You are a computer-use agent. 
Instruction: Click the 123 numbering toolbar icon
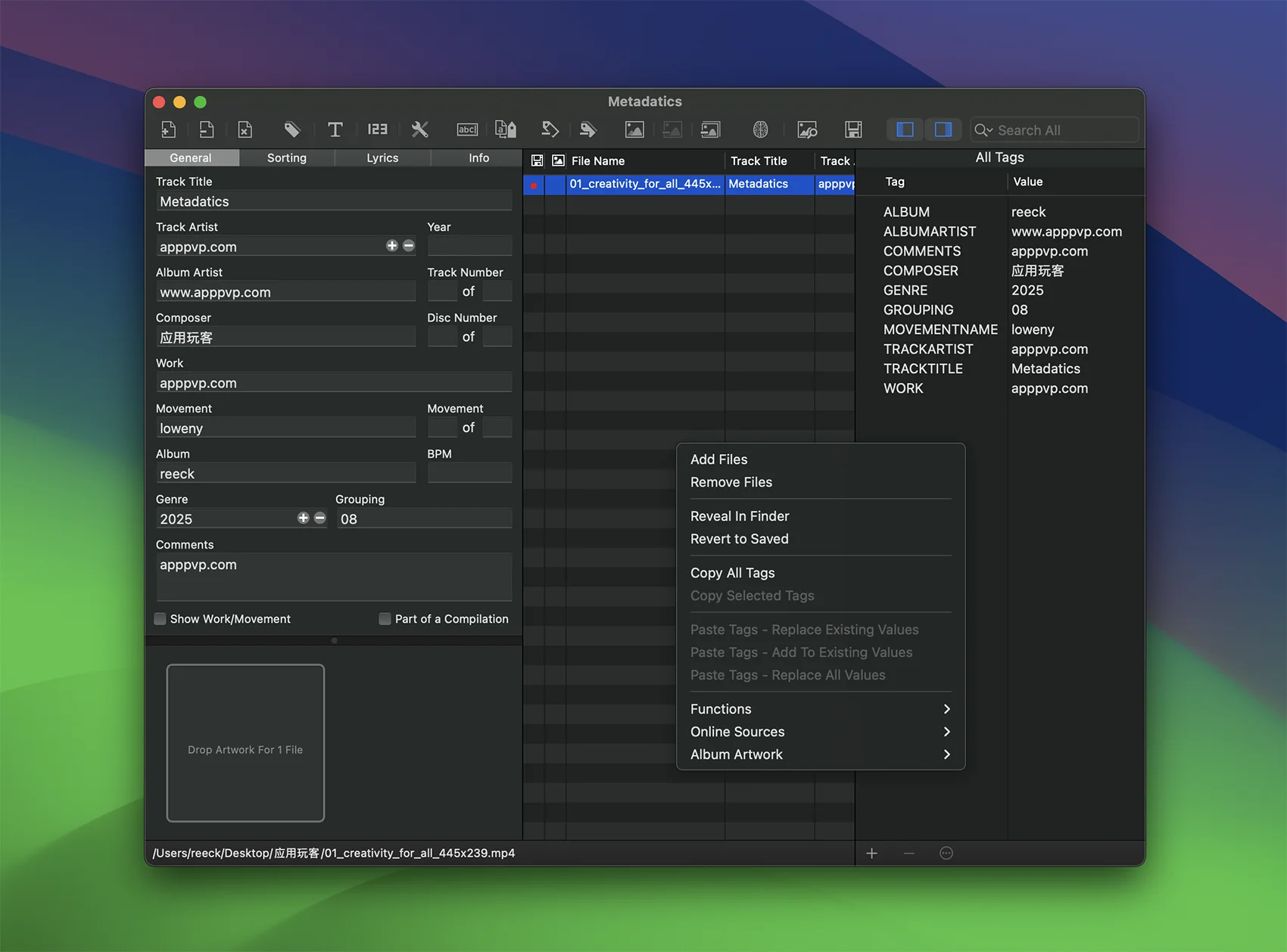click(377, 129)
